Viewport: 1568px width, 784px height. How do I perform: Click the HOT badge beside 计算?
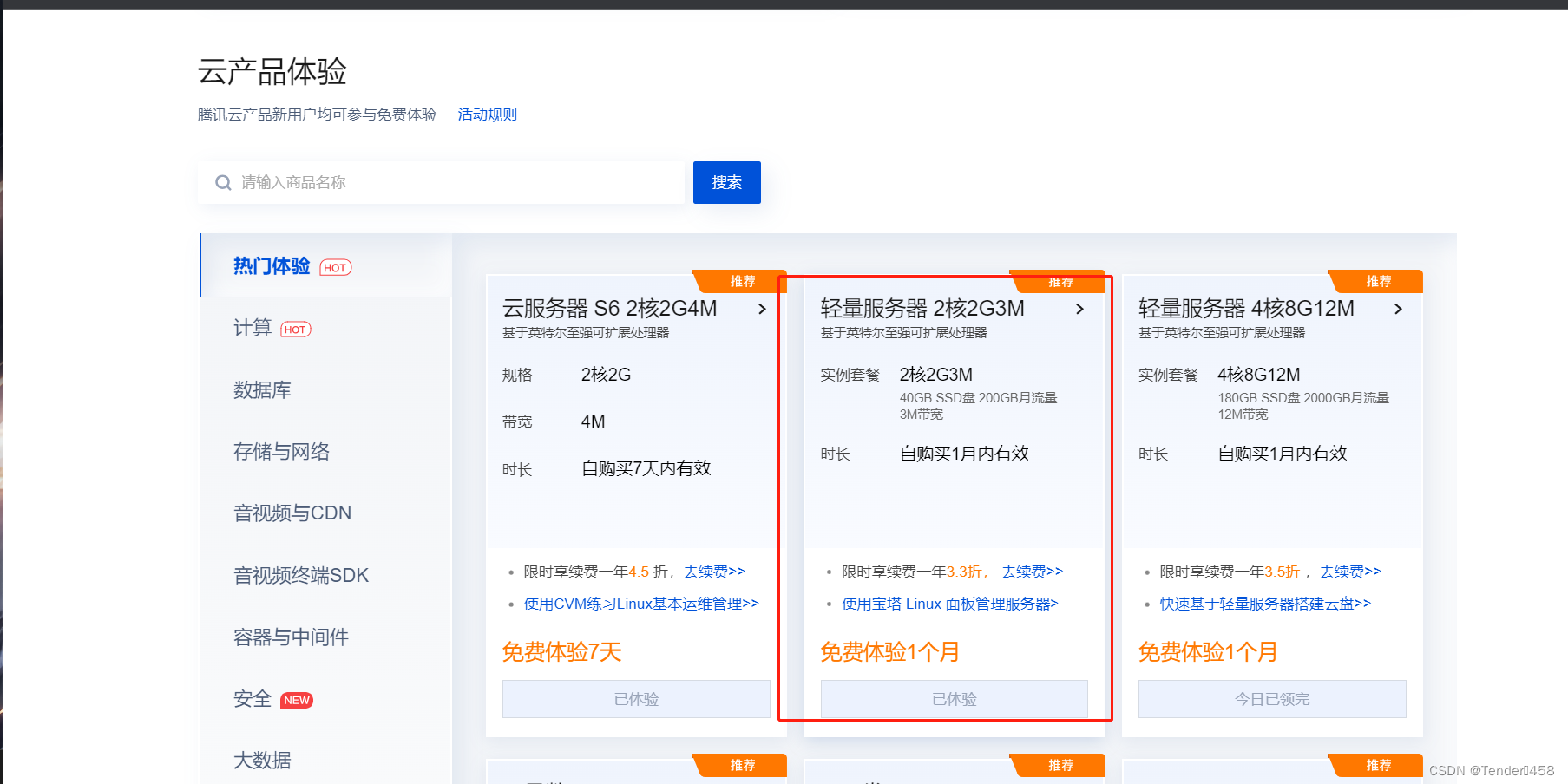(x=296, y=330)
